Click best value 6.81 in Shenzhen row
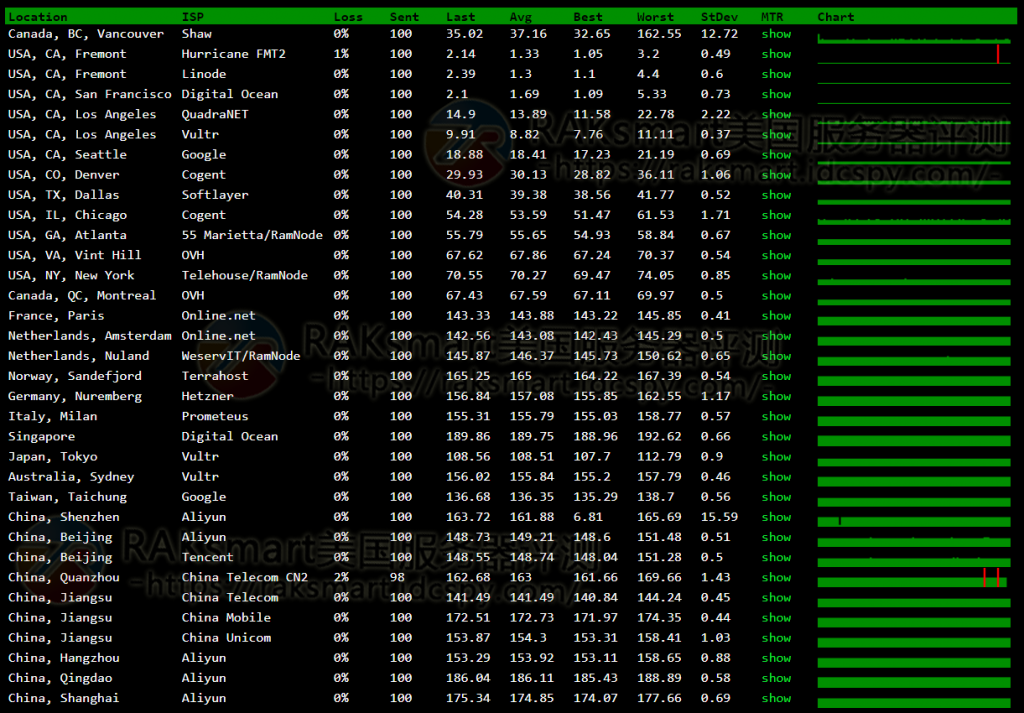The image size is (1024, 713). pos(588,517)
